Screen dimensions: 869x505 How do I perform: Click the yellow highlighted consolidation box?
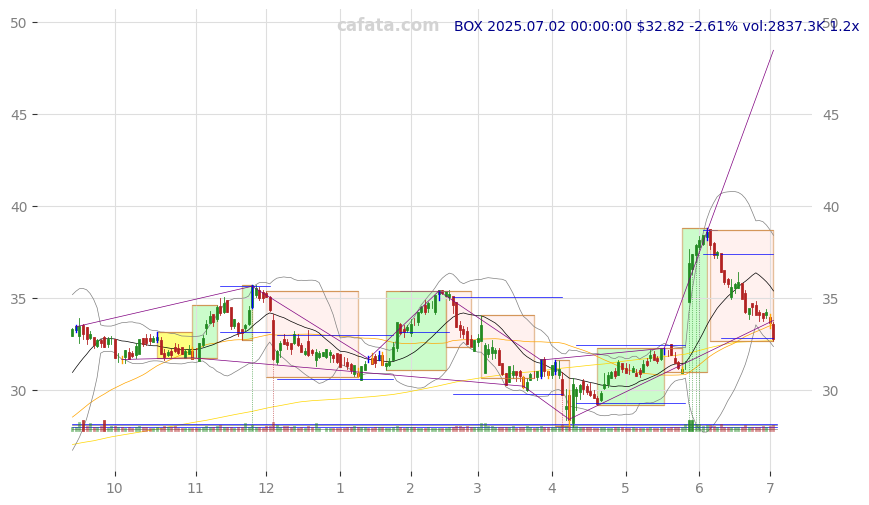[175, 345]
